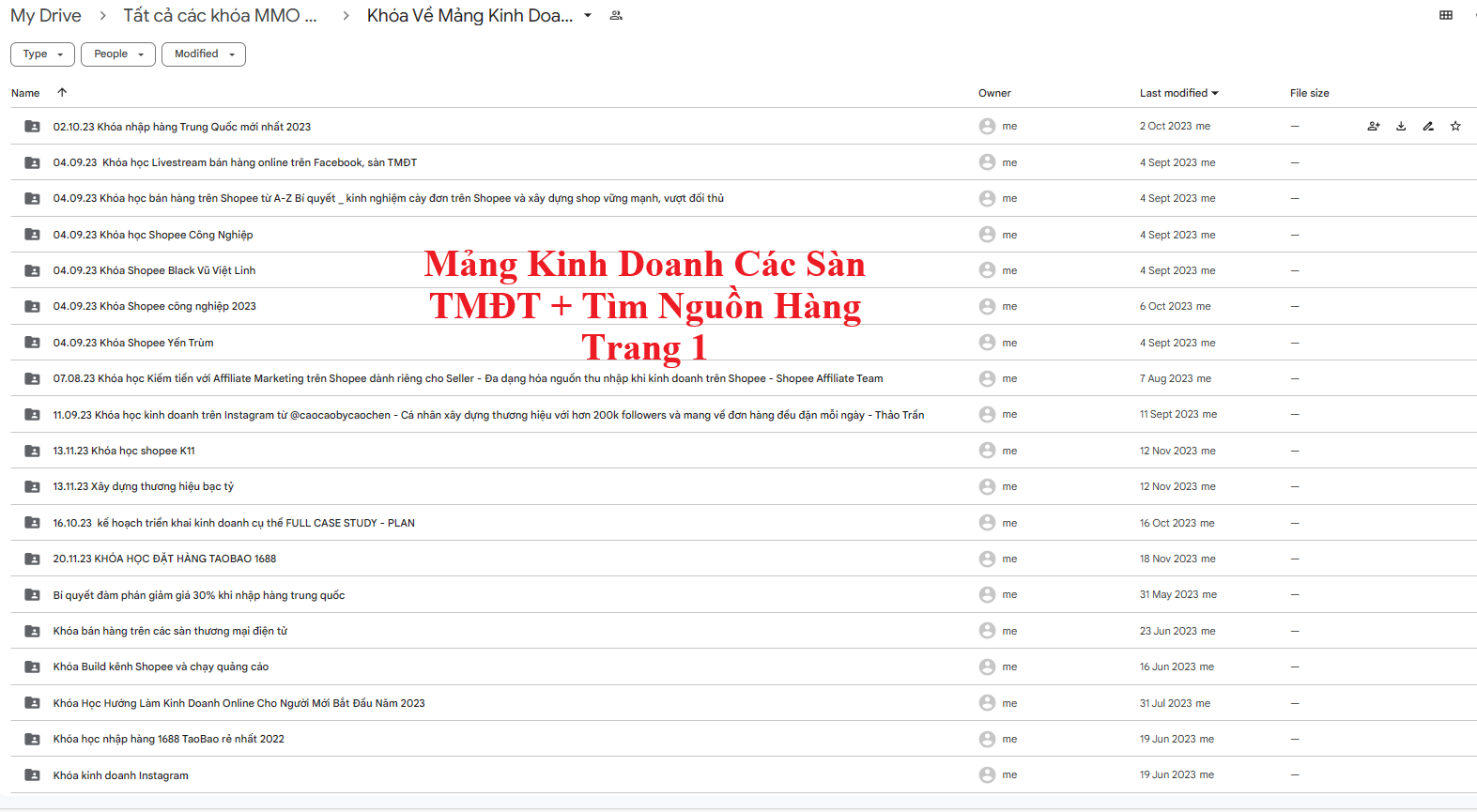Viewport: 1477px width, 812px height.
Task: Select Khóa học nhập hàng 1688 TaoBao rẻ nhất 2022
Action: (x=169, y=739)
